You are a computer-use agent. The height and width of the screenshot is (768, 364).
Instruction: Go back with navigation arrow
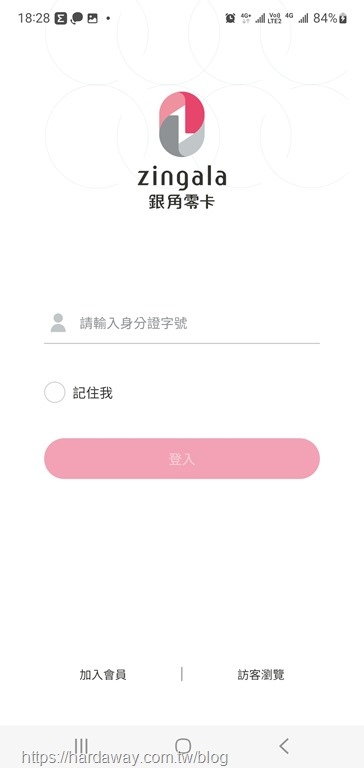(x=284, y=745)
